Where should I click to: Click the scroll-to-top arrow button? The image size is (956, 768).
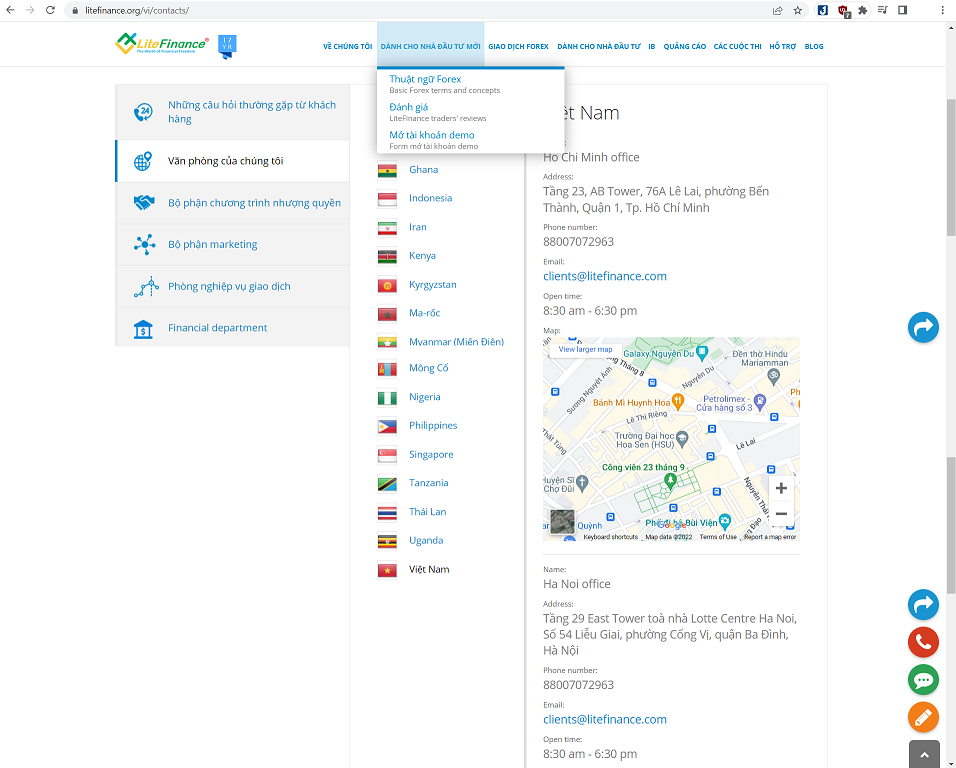[x=923, y=755]
